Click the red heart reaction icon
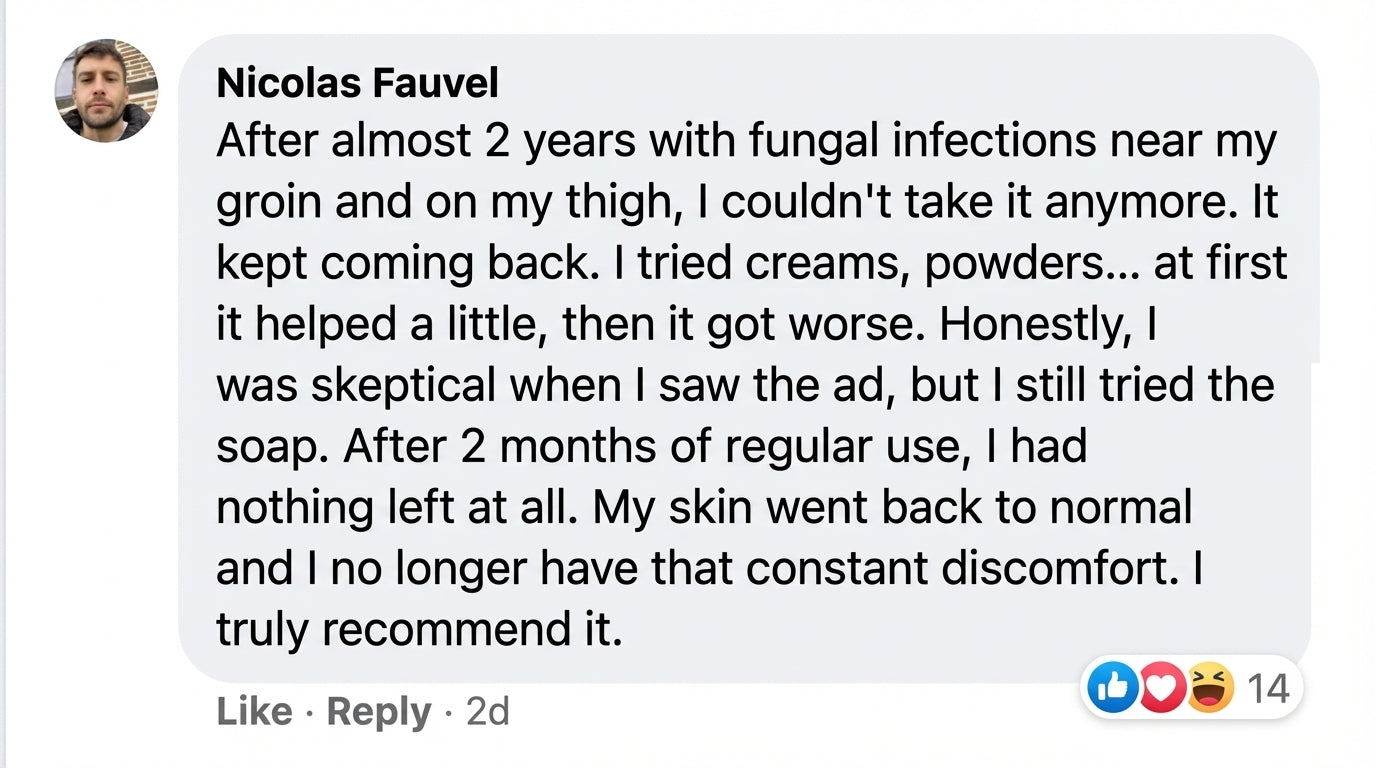Screen dimensions: 1376x768 pyautogui.click(x=1160, y=689)
